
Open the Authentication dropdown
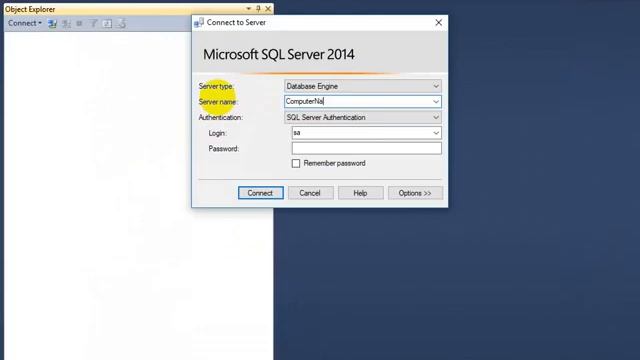(363, 118)
